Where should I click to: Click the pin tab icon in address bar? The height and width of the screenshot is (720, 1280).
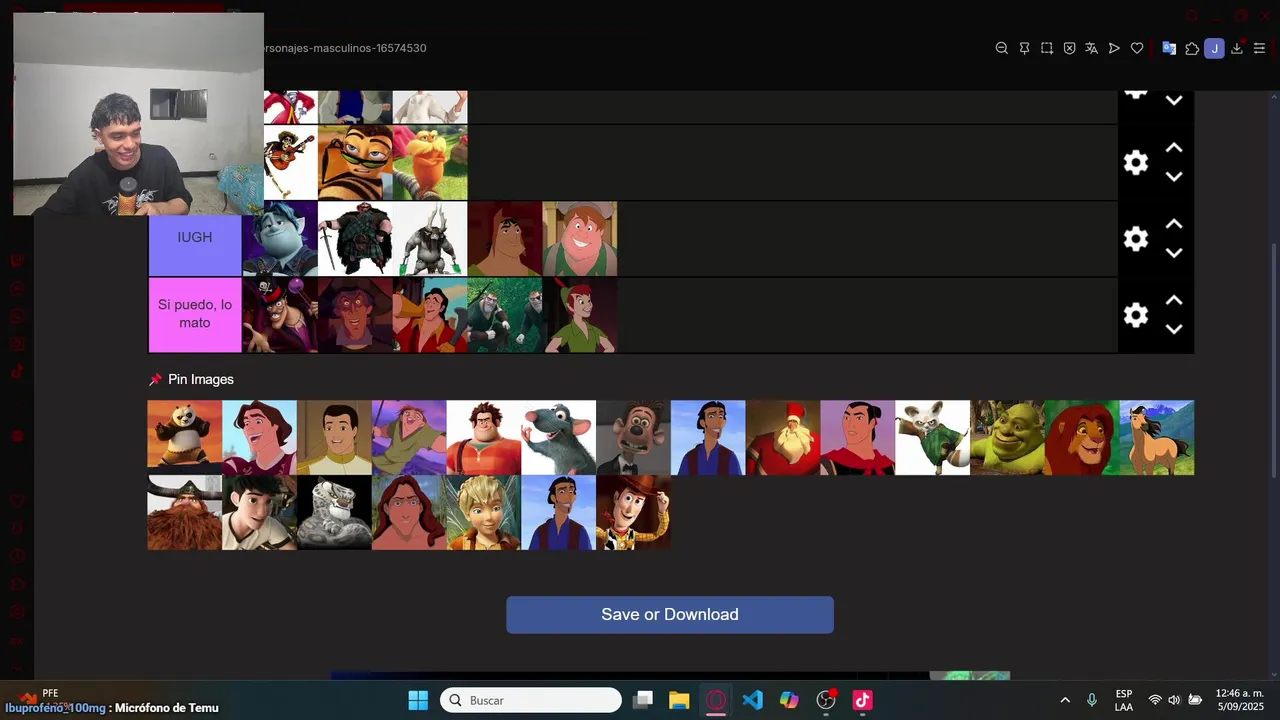tap(1024, 48)
